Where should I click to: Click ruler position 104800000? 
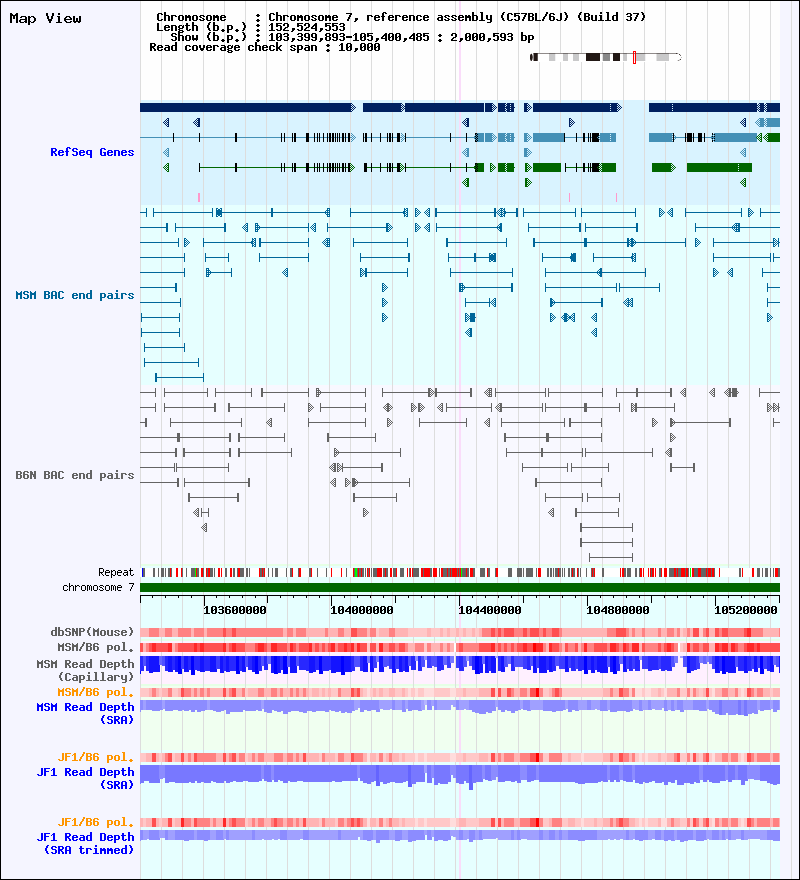click(x=618, y=610)
